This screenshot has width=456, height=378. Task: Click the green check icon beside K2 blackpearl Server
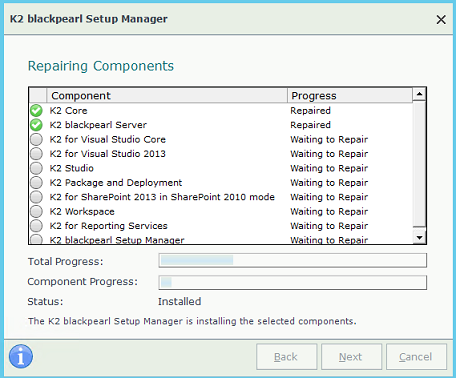click(x=36, y=125)
